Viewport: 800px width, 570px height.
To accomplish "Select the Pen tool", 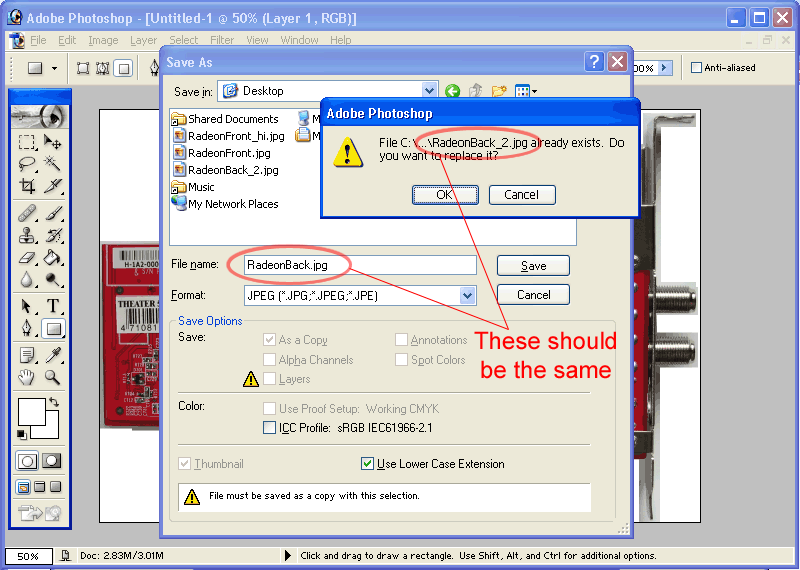I will (27, 328).
